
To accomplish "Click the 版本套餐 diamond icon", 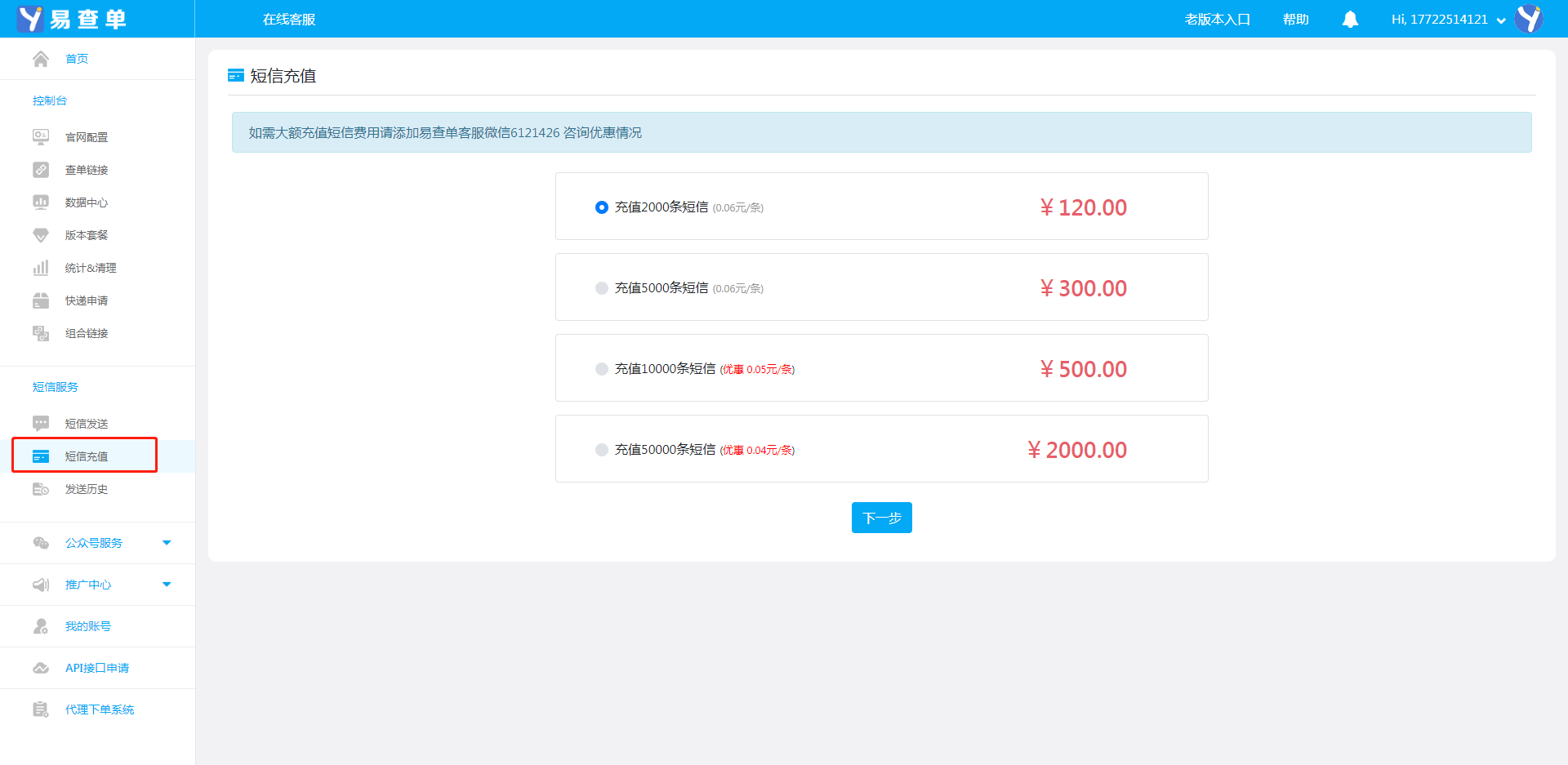I will 41,235.
